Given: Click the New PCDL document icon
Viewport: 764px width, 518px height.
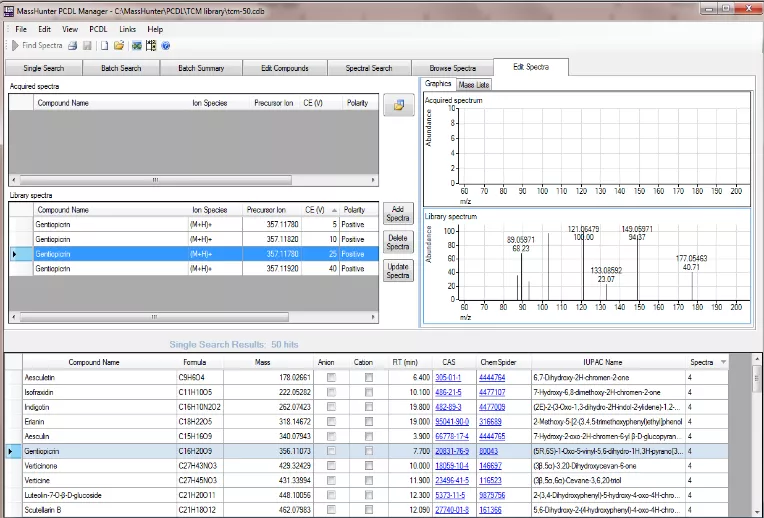Looking at the screenshot, I should tap(104, 45).
